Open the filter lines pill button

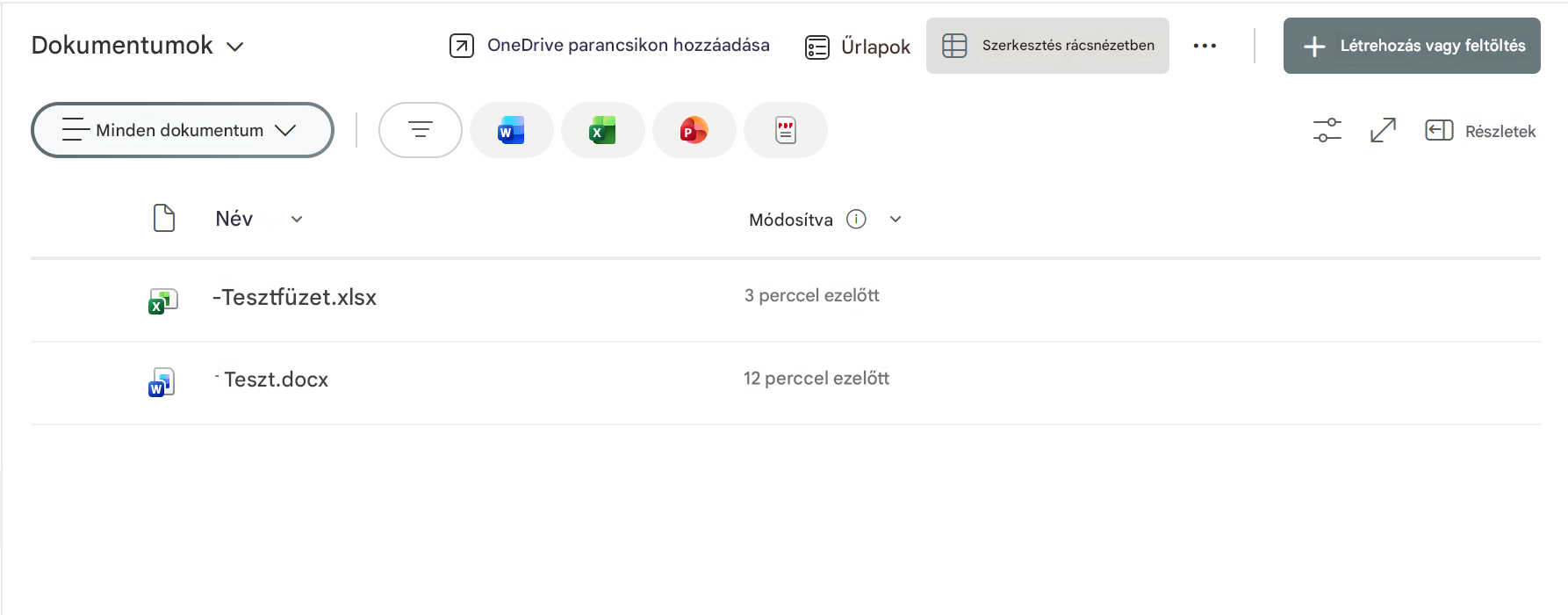pyautogui.click(x=421, y=130)
